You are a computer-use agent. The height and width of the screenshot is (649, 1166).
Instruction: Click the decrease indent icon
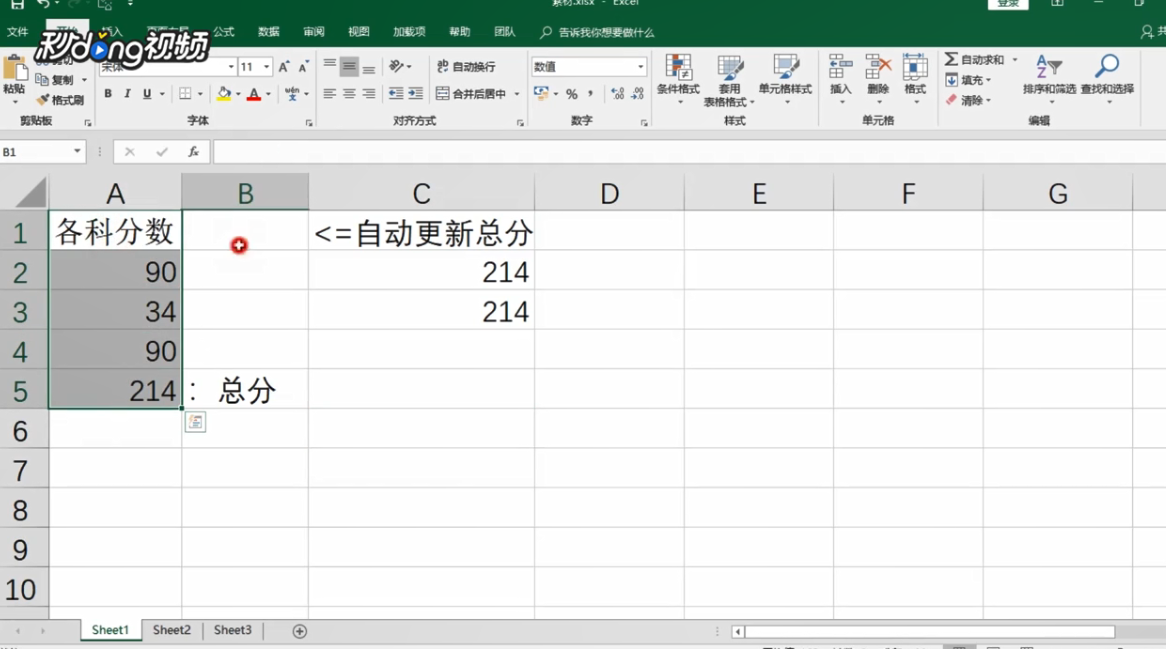(396, 94)
